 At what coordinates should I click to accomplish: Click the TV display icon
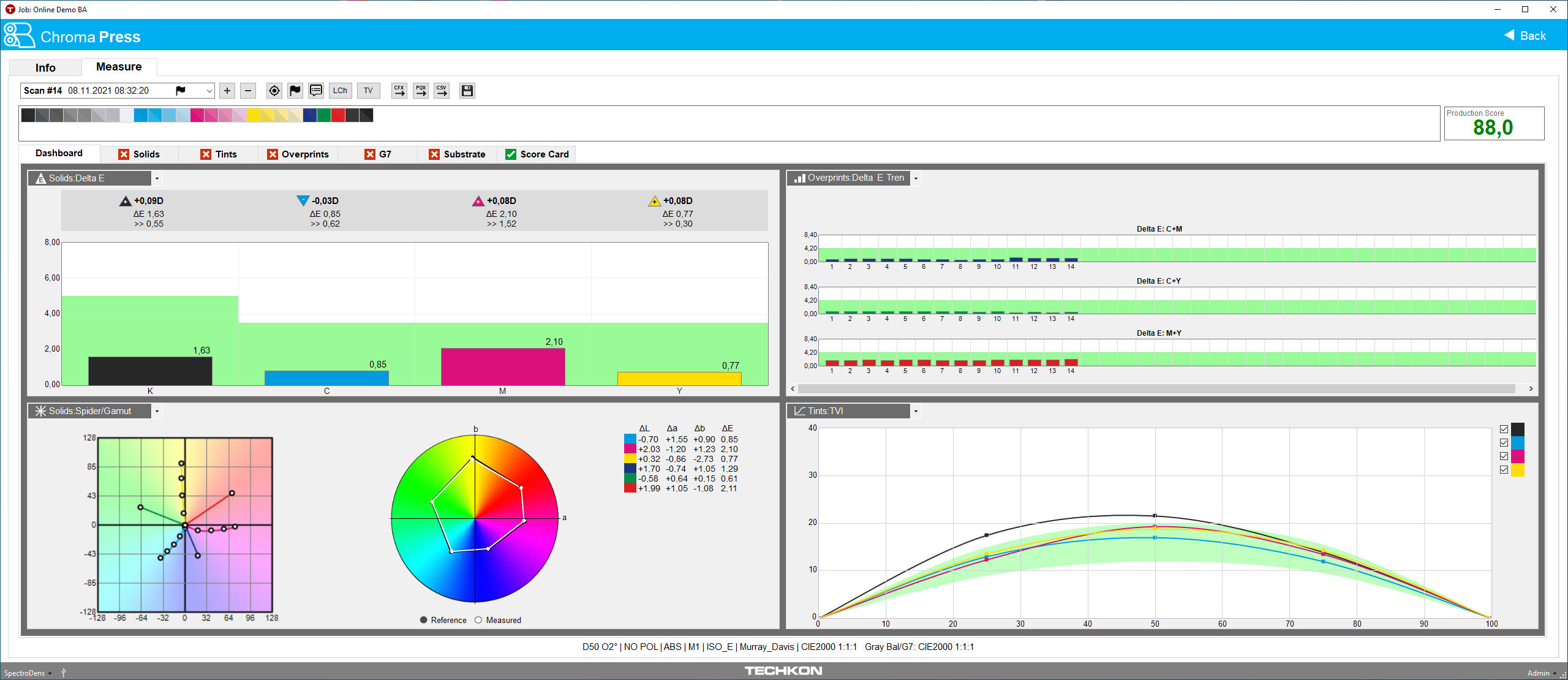[368, 91]
